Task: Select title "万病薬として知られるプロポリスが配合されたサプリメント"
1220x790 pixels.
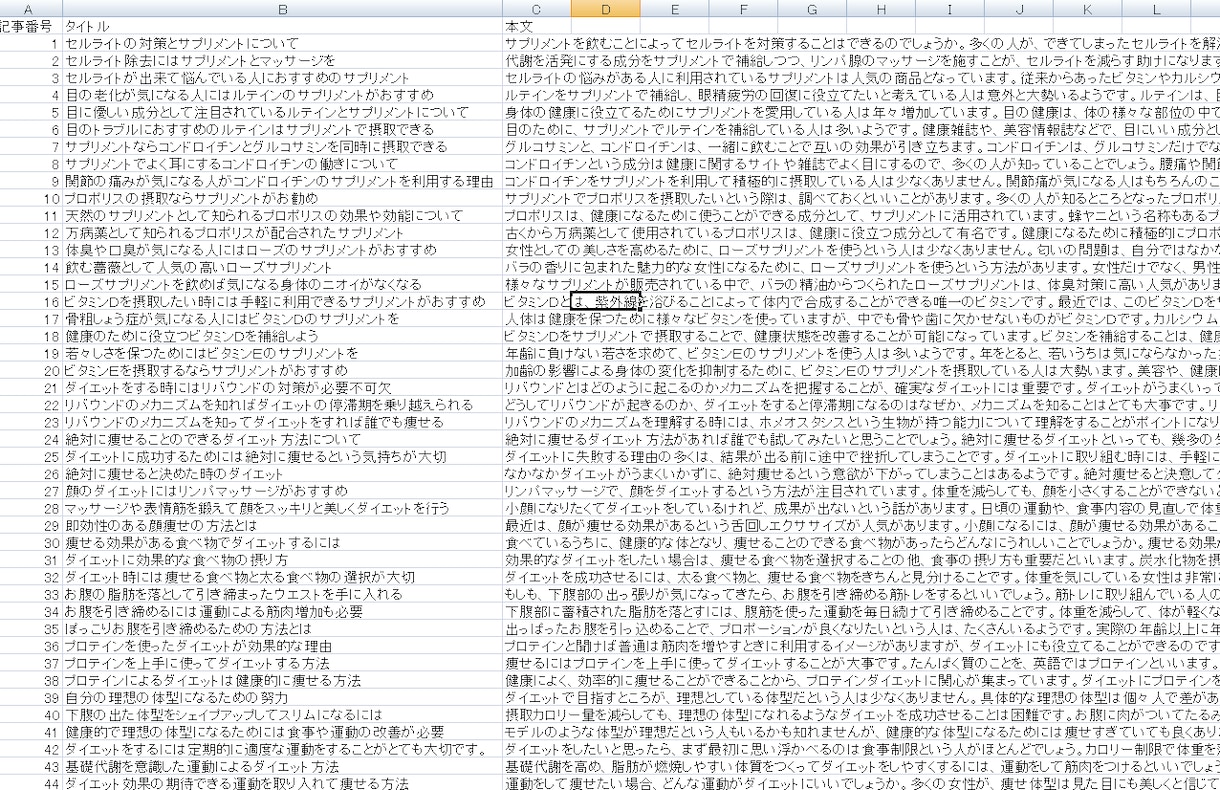Action: [282, 232]
